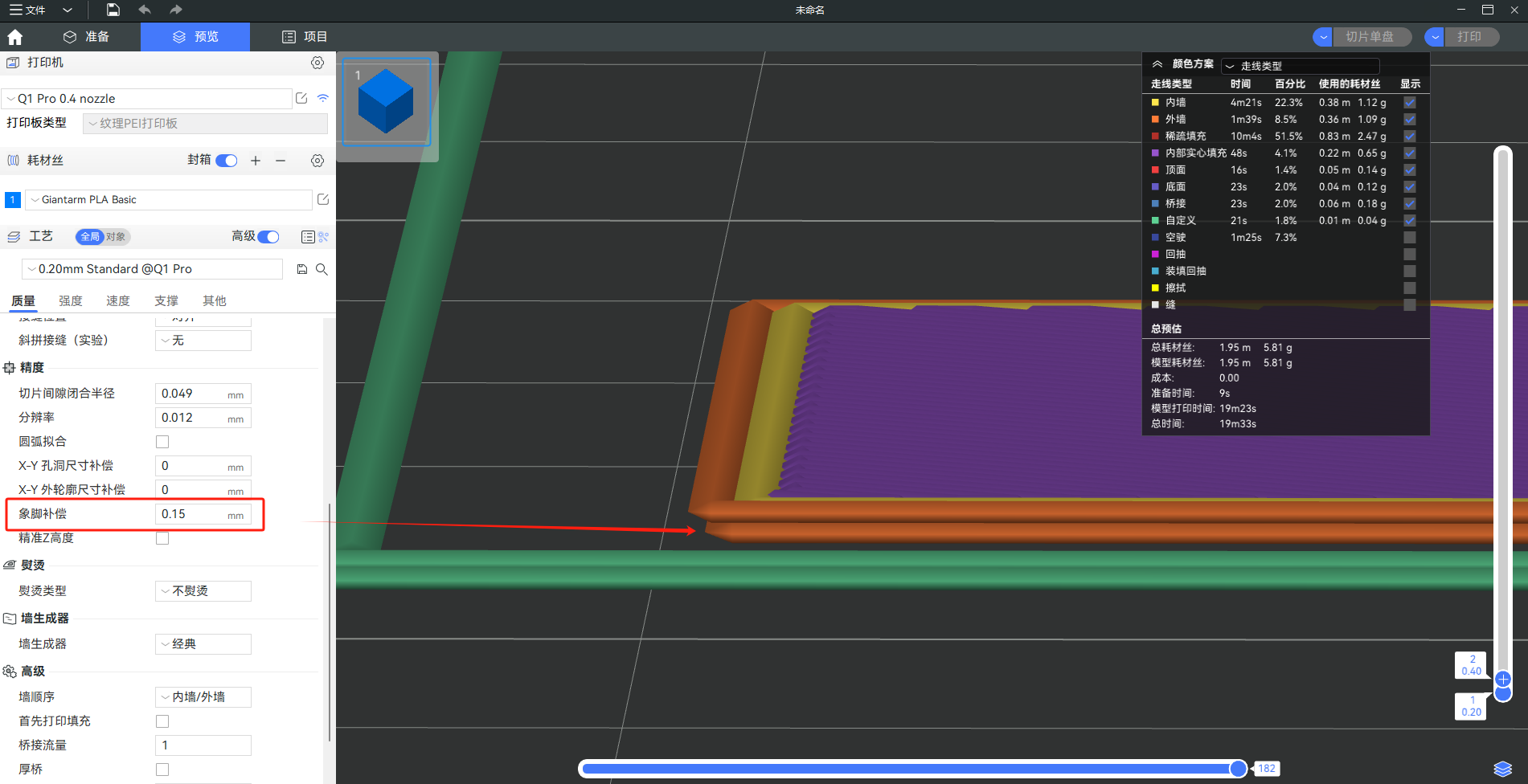Image resolution: width=1528 pixels, height=784 pixels.
Task: Open printer settings gear icon
Action: tap(317, 63)
